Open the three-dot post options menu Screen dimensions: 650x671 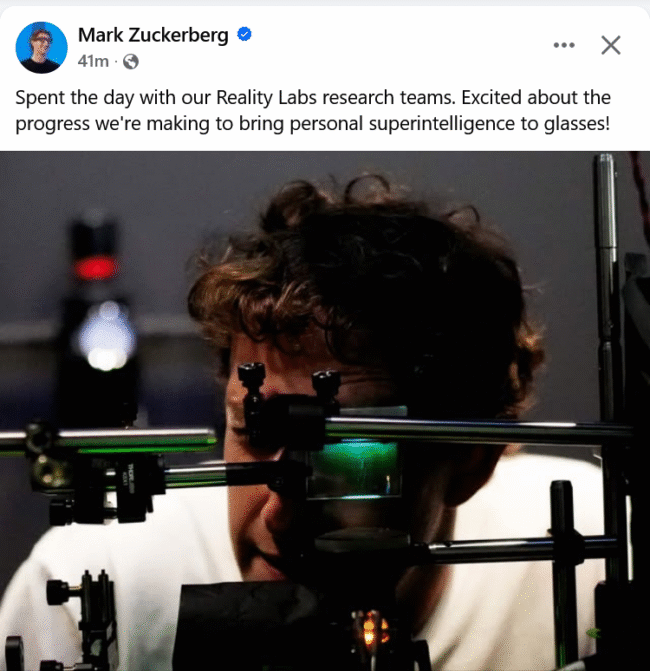(x=564, y=45)
